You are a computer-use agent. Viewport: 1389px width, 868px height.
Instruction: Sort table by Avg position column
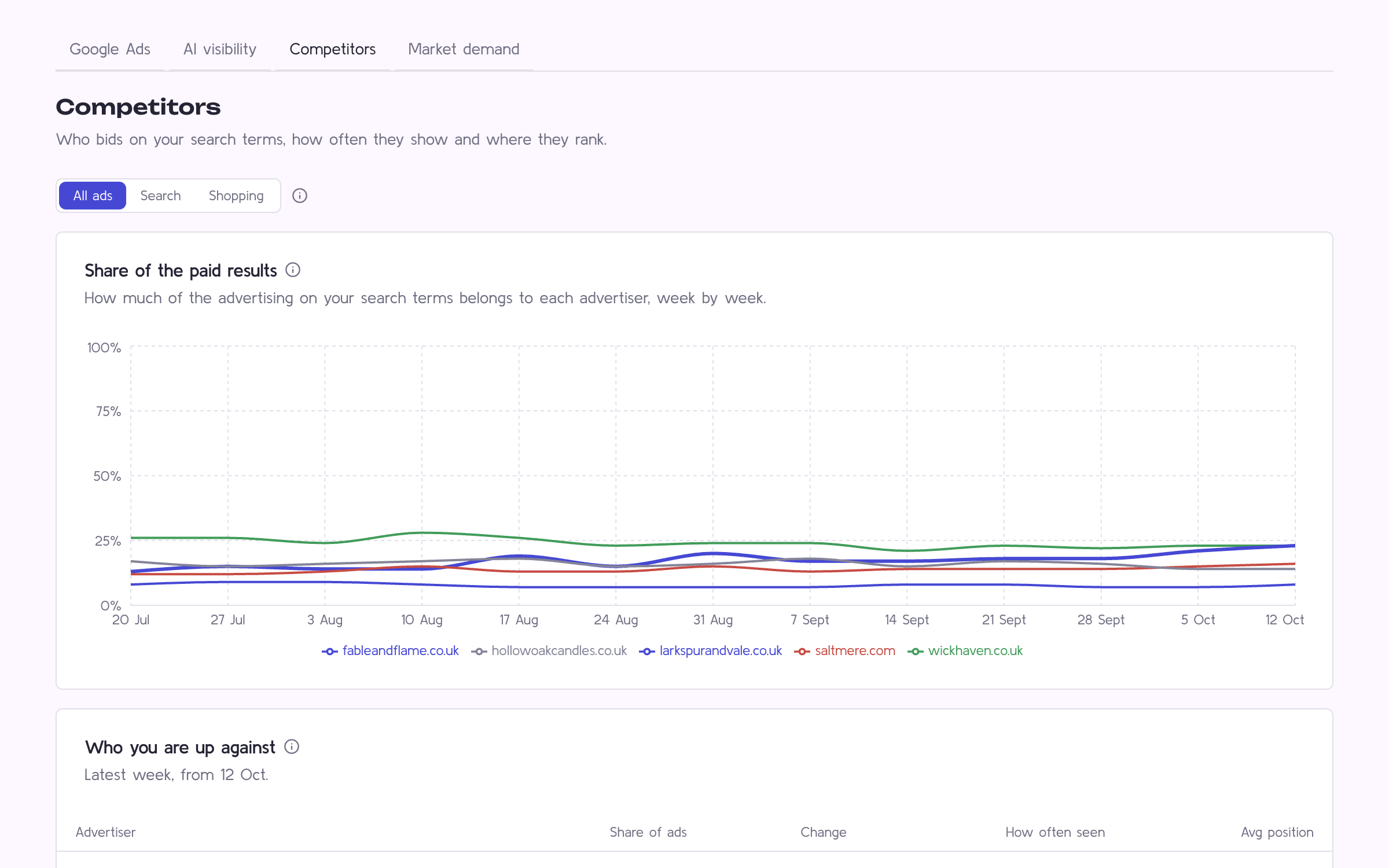[1277, 832]
